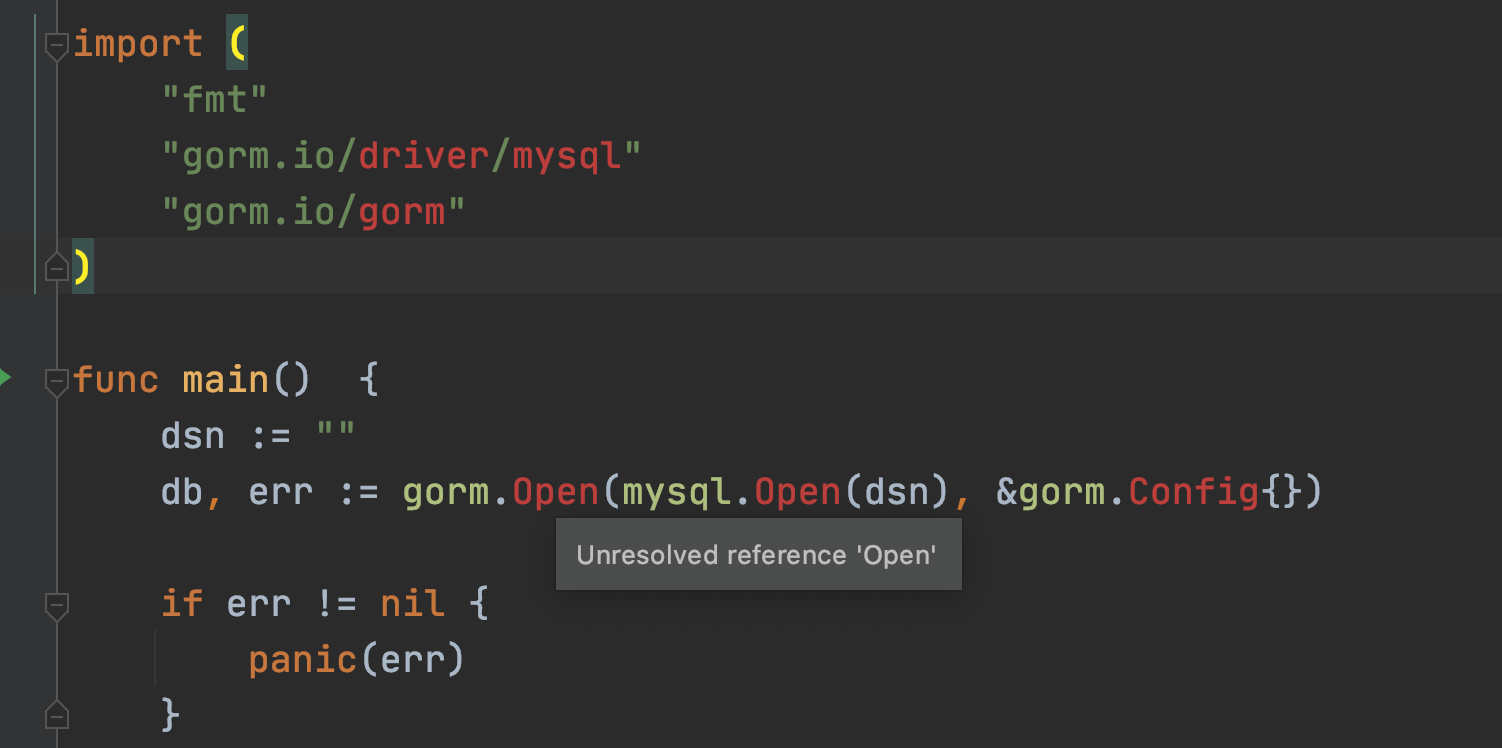Click the "gorm.io/driver/mysql" import path
1502x748 pixels.
point(401,156)
